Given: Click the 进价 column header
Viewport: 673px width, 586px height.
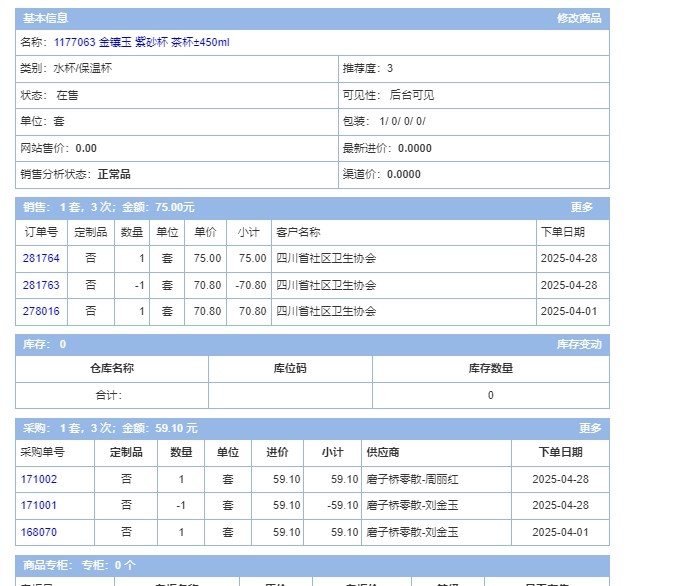Looking at the screenshot, I should pyautogui.click(x=277, y=452).
